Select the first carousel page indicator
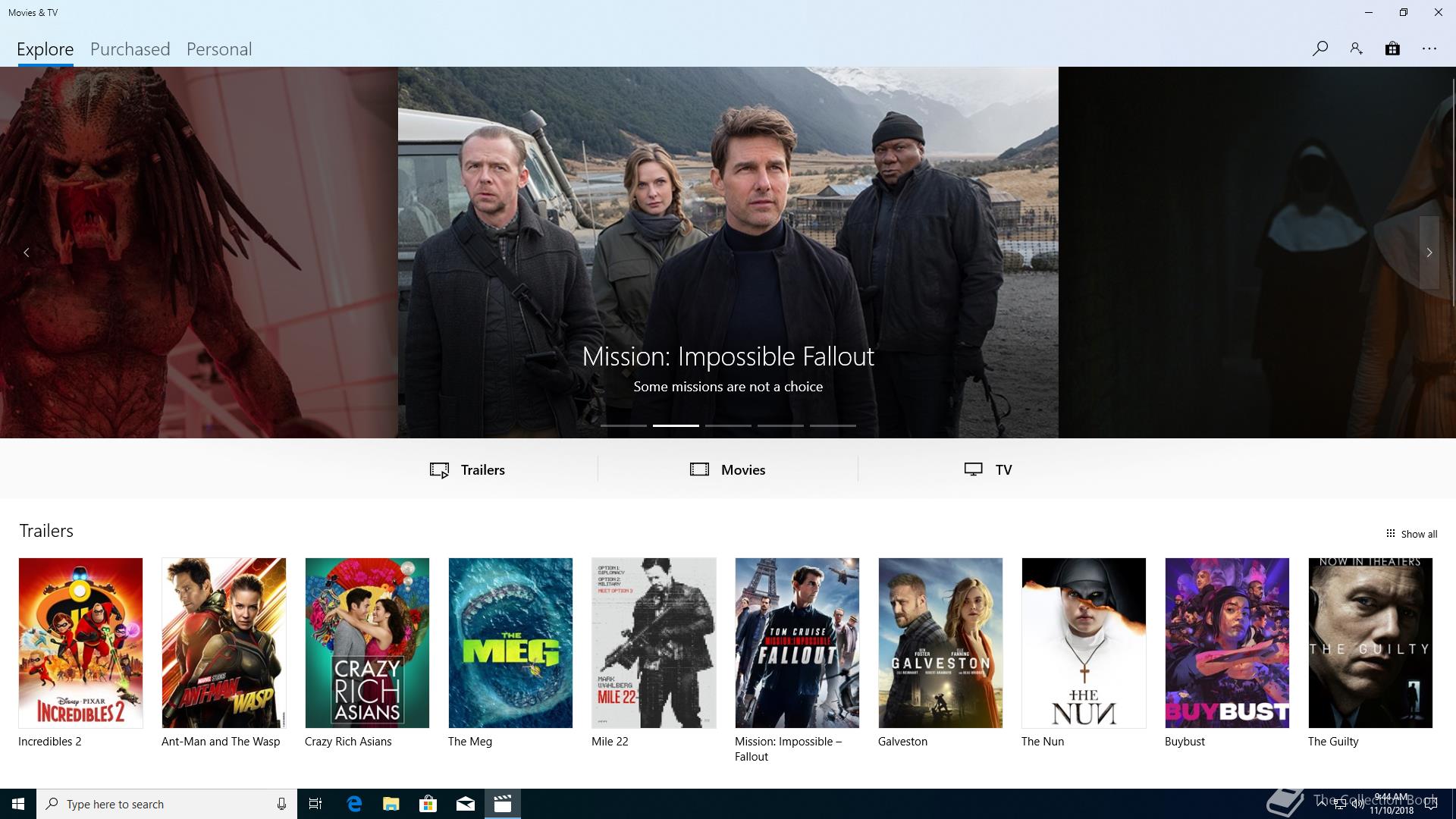The width and height of the screenshot is (1456, 819). [x=623, y=425]
